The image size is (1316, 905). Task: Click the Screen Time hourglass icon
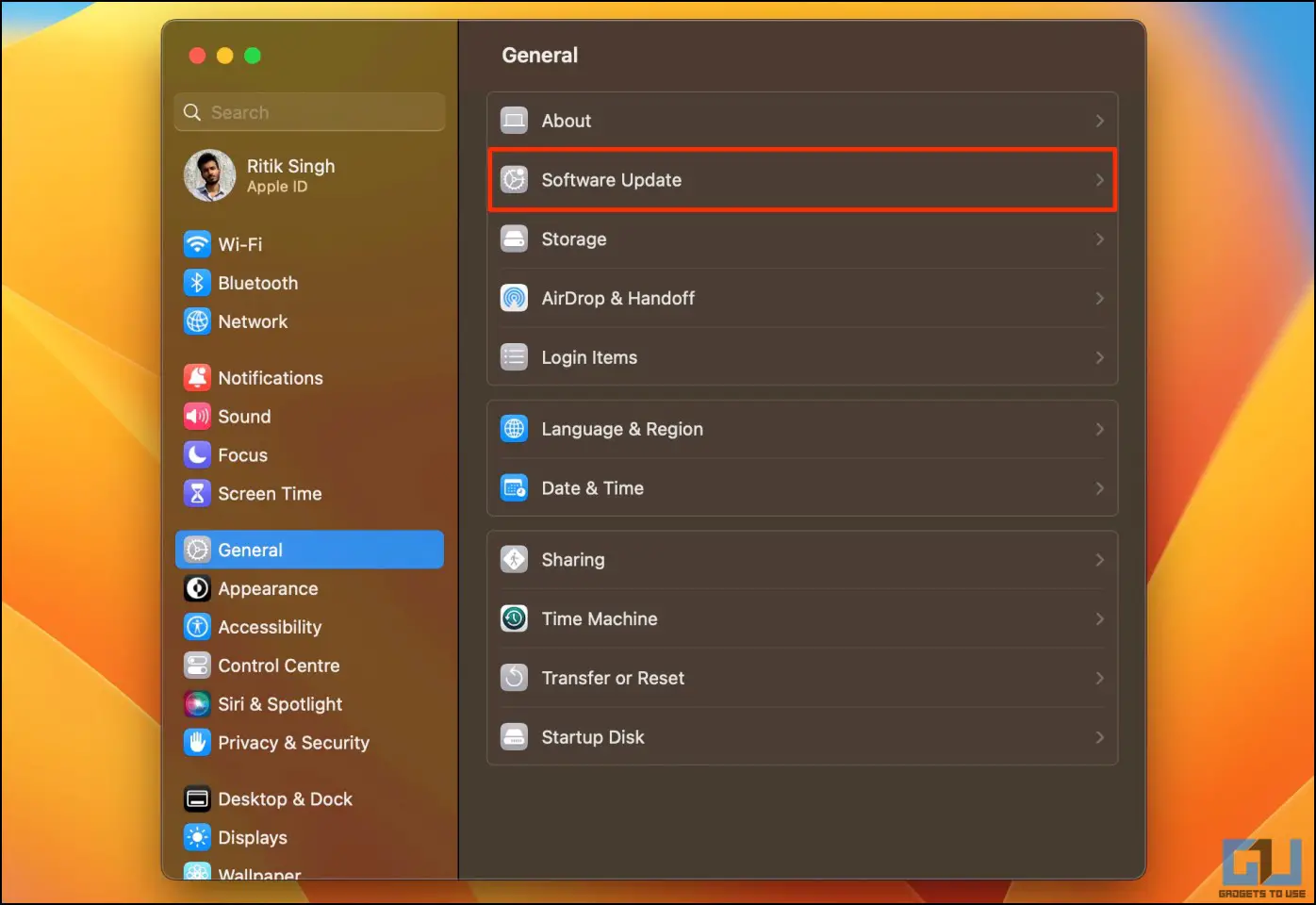click(x=197, y=494)
